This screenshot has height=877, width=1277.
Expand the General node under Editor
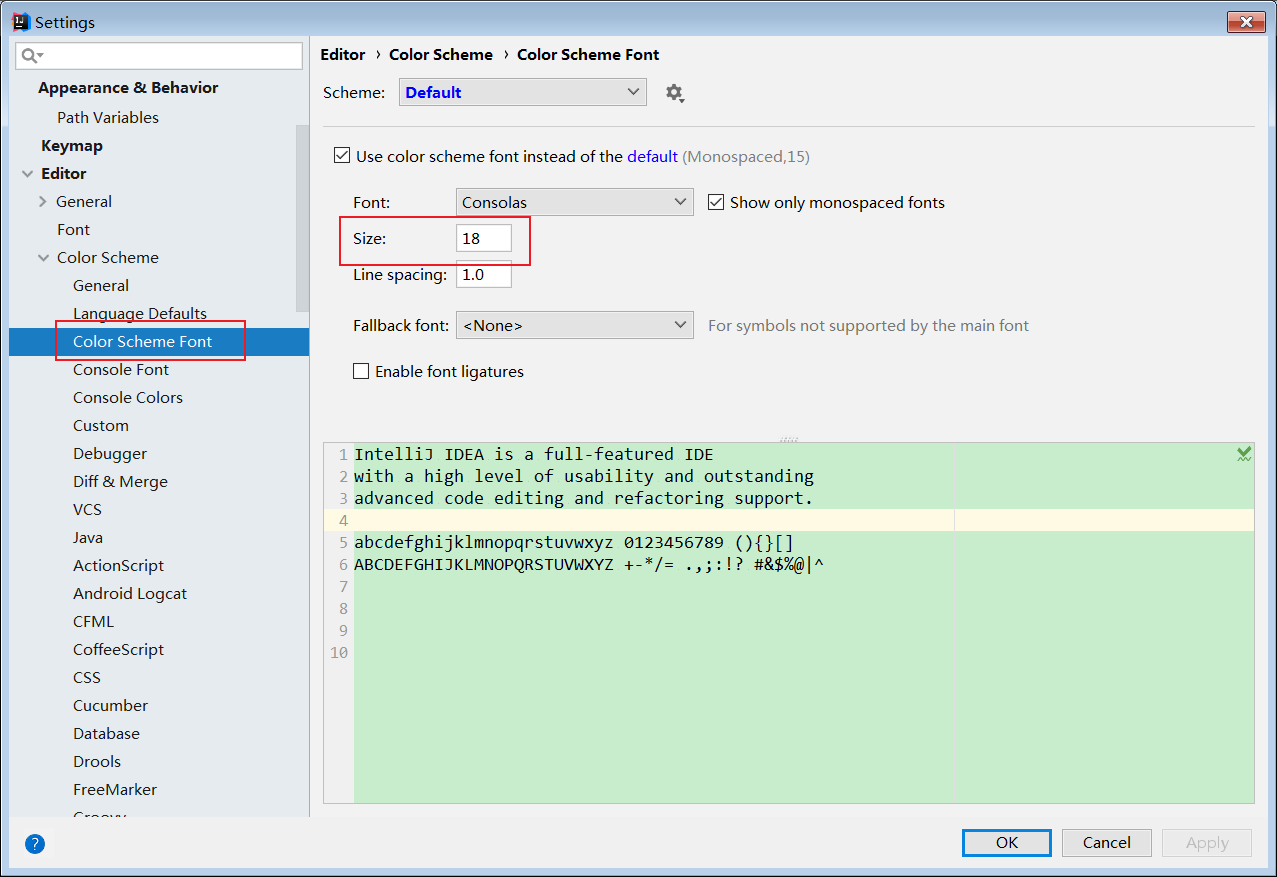[43, 202]
